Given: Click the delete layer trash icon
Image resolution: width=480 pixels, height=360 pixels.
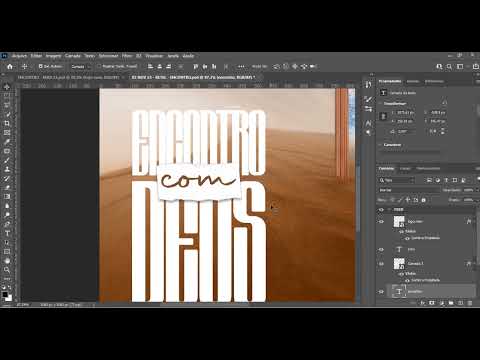Looking at the screenshot, I should tap(470, 303).
